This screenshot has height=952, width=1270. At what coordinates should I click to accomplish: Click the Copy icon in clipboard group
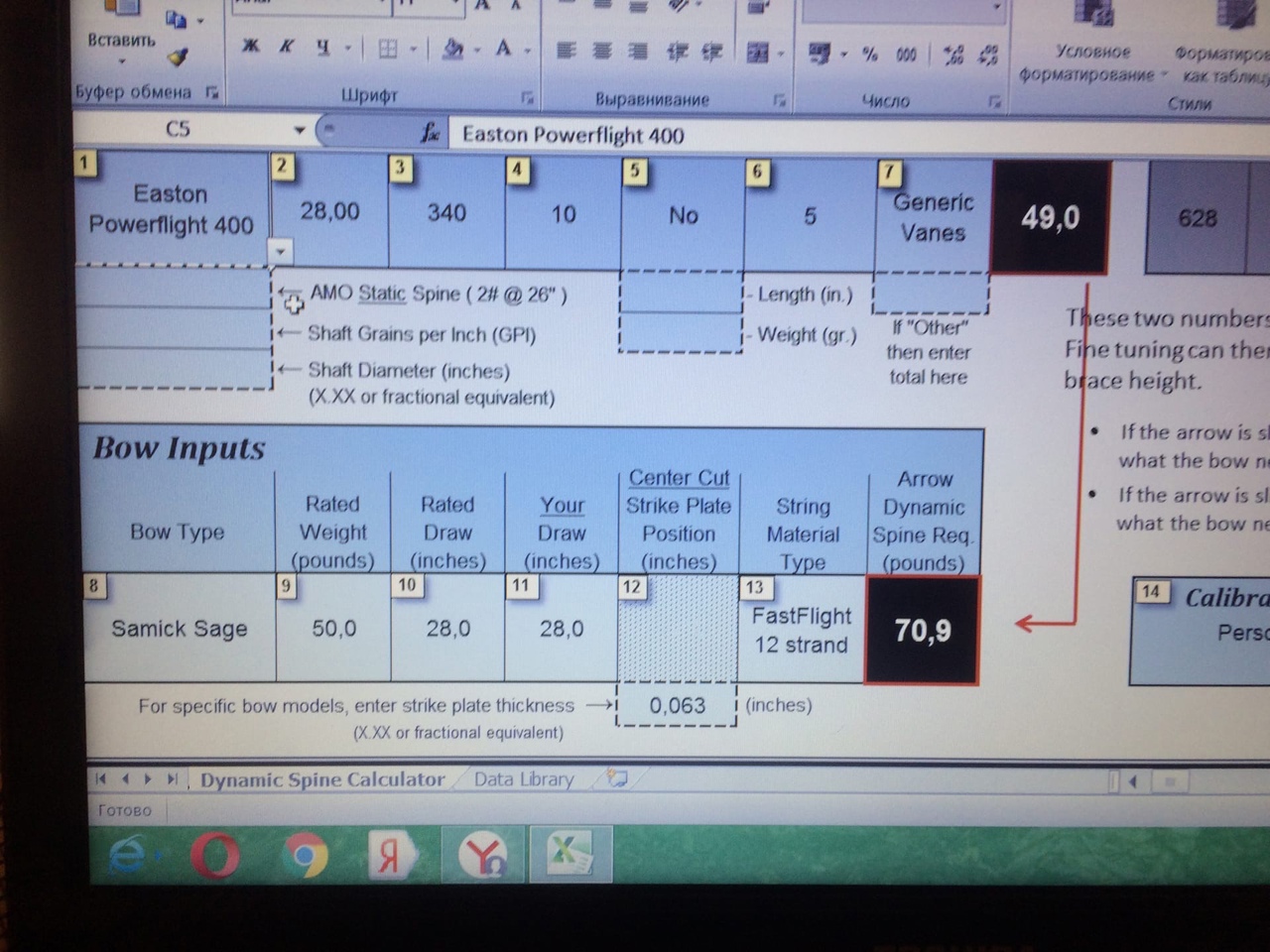177,19
